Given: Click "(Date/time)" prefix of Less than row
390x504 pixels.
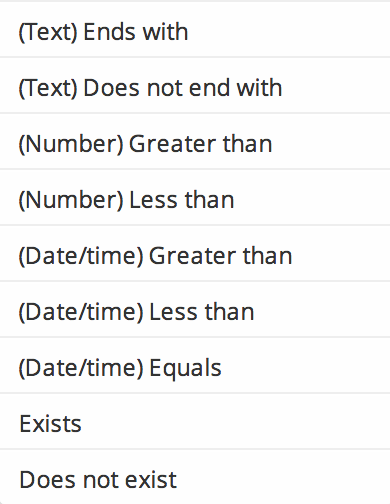Looking at the screenshot, I should coord(81,313).
